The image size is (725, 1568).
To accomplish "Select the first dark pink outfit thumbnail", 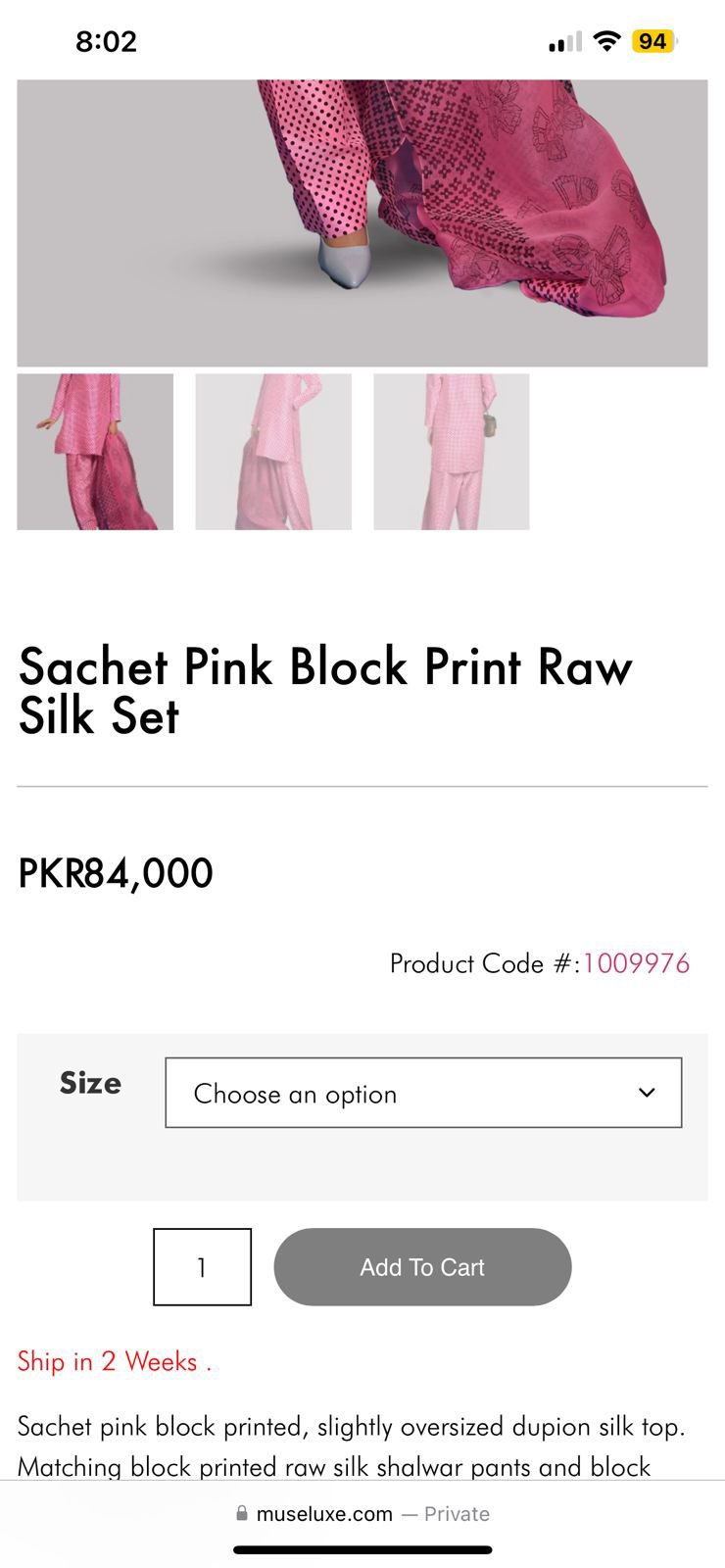I will pyautogui.click(x=95, y=452).
